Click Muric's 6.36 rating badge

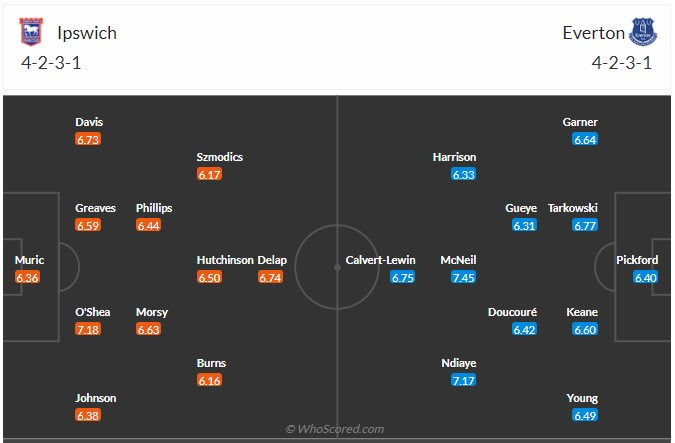coord(27,277)
